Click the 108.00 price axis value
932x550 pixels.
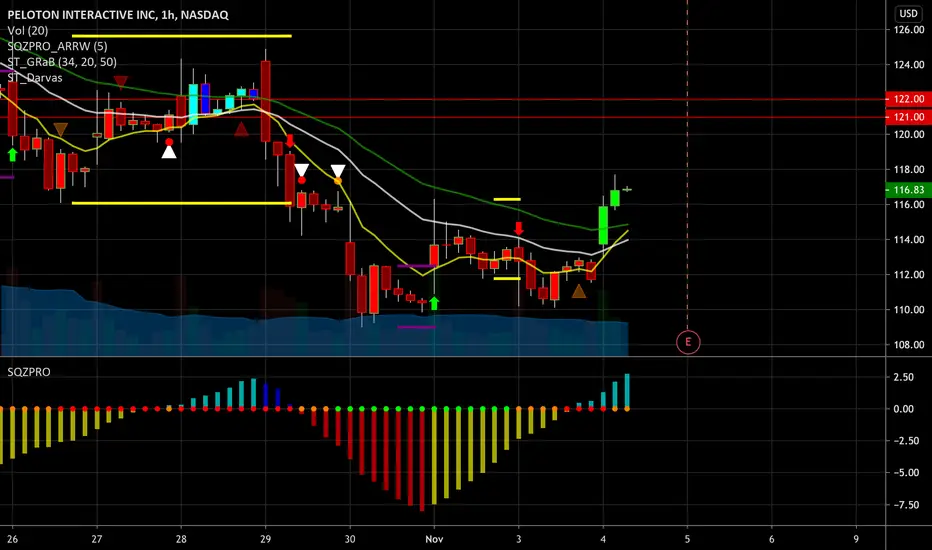pyautogui.click(x=909, y=344)
